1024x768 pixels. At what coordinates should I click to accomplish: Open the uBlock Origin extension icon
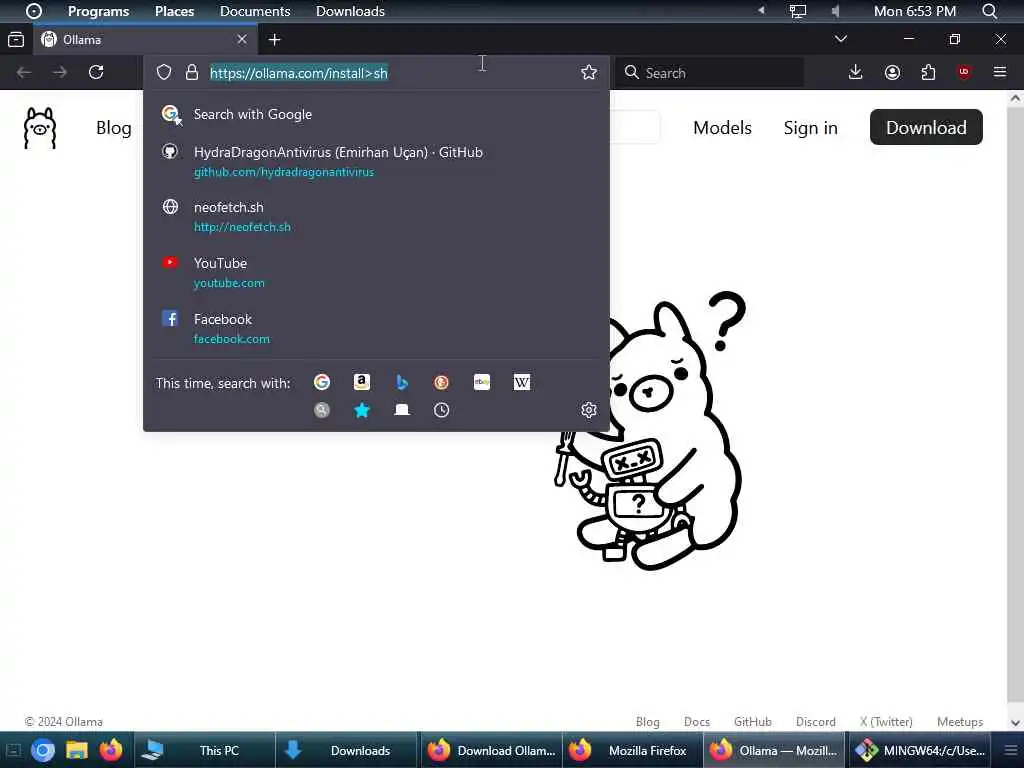[963, 72]
